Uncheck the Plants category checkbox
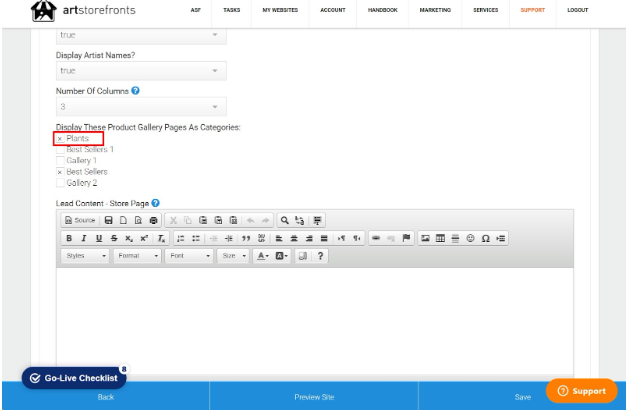629x410 pixels. pos(60,139)
